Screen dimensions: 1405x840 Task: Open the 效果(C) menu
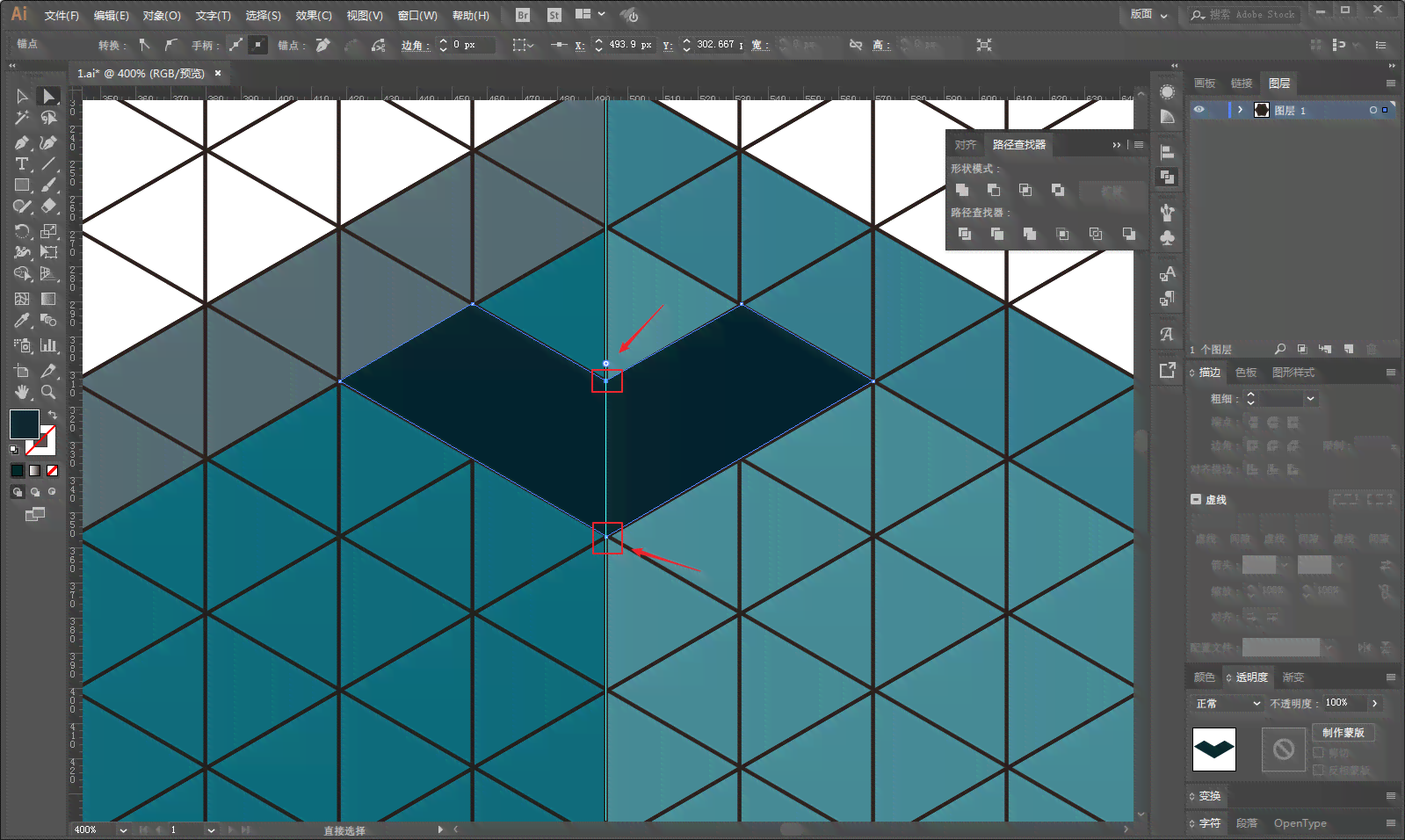tap(314, 16)
